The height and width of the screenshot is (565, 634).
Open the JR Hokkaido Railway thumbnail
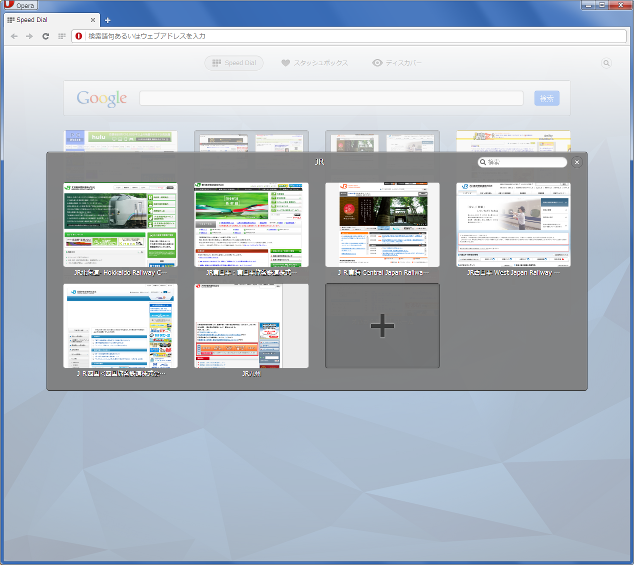[120, 225]
